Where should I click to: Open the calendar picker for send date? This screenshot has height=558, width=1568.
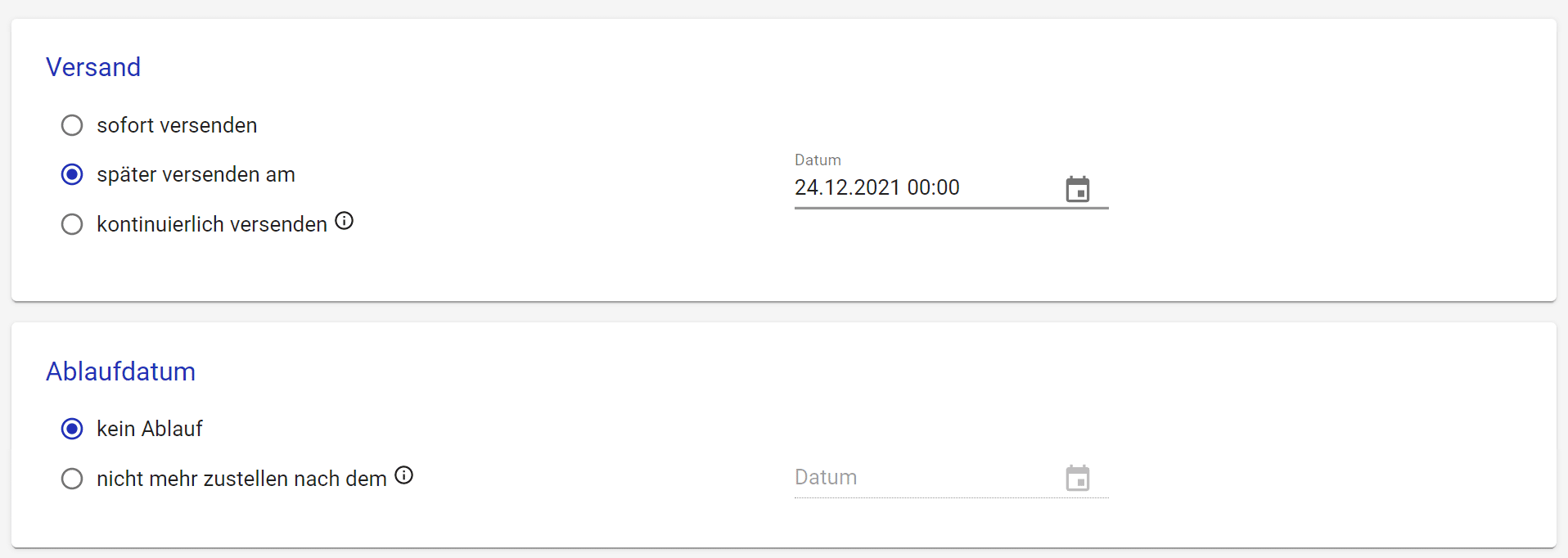click(1078, 189)
